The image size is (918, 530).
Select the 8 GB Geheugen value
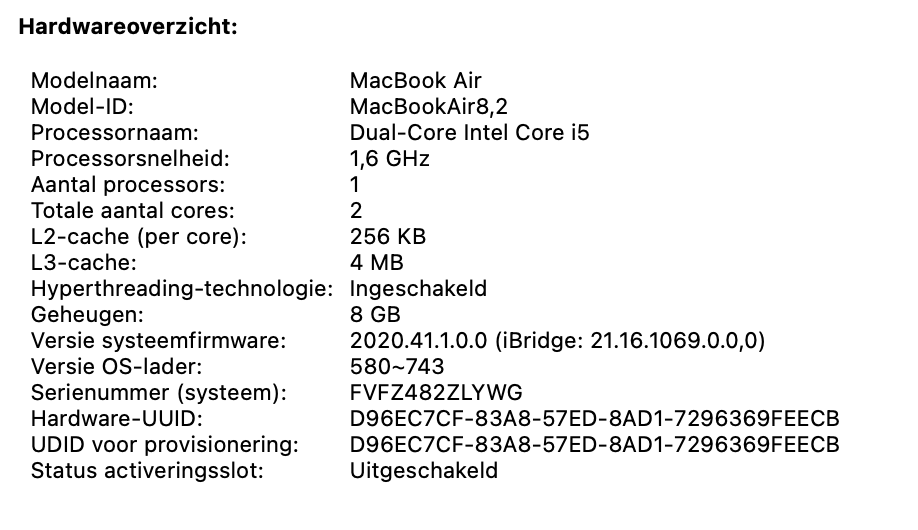click(x=375, y=314)
